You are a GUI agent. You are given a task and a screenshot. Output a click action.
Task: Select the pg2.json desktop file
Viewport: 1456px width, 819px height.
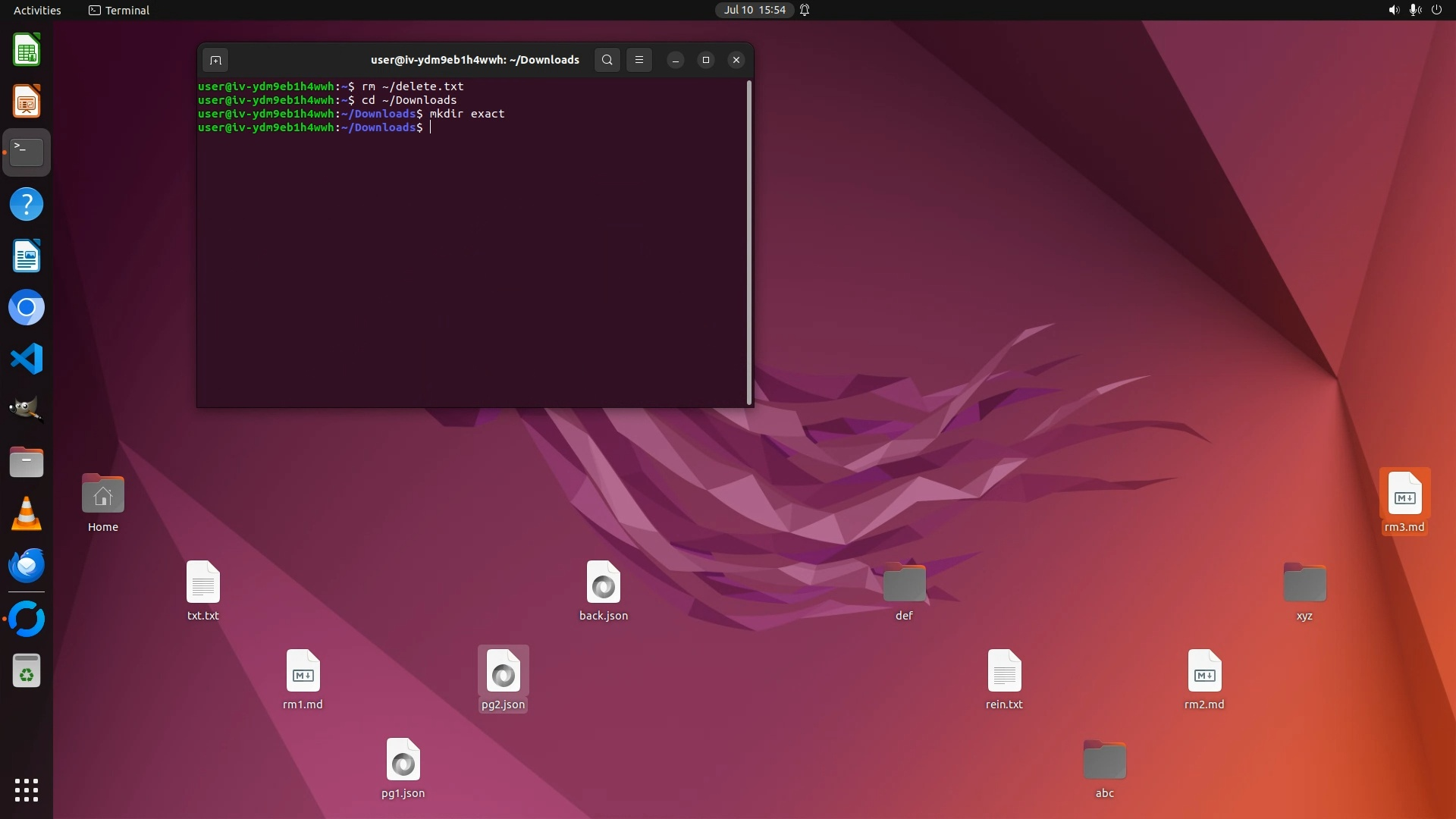tap(503, 673)
